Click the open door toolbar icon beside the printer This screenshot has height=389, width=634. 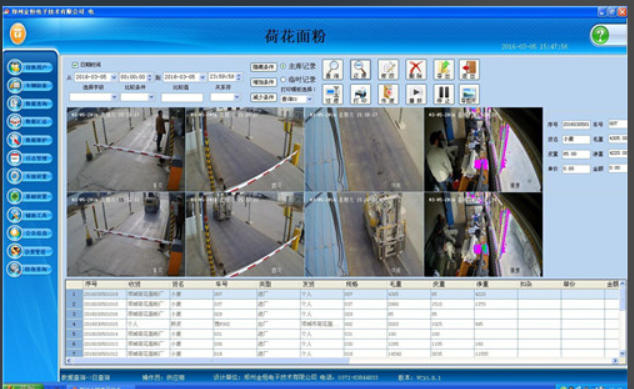click(x=388, y=94)
